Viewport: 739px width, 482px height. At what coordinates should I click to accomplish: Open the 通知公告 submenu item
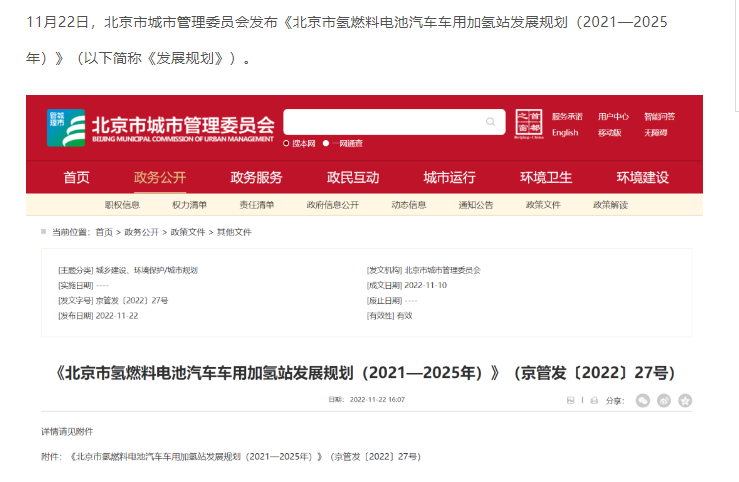[x=476, y=205]
